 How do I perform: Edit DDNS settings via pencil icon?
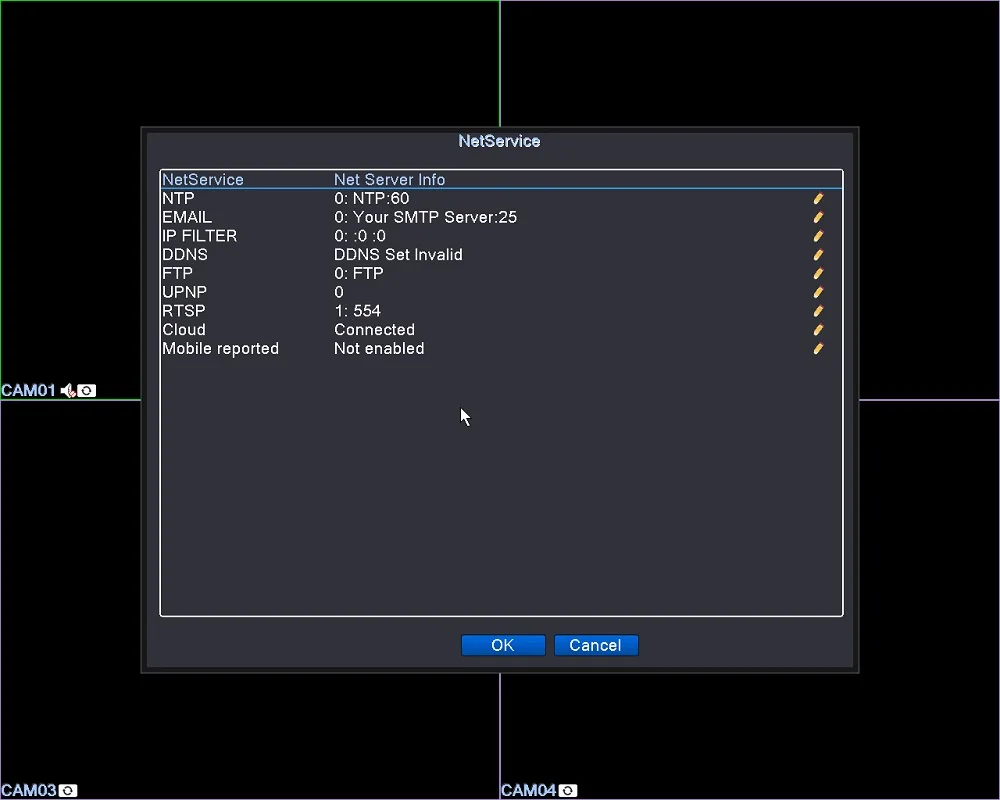pyautogui.click(x=818, y=255)
